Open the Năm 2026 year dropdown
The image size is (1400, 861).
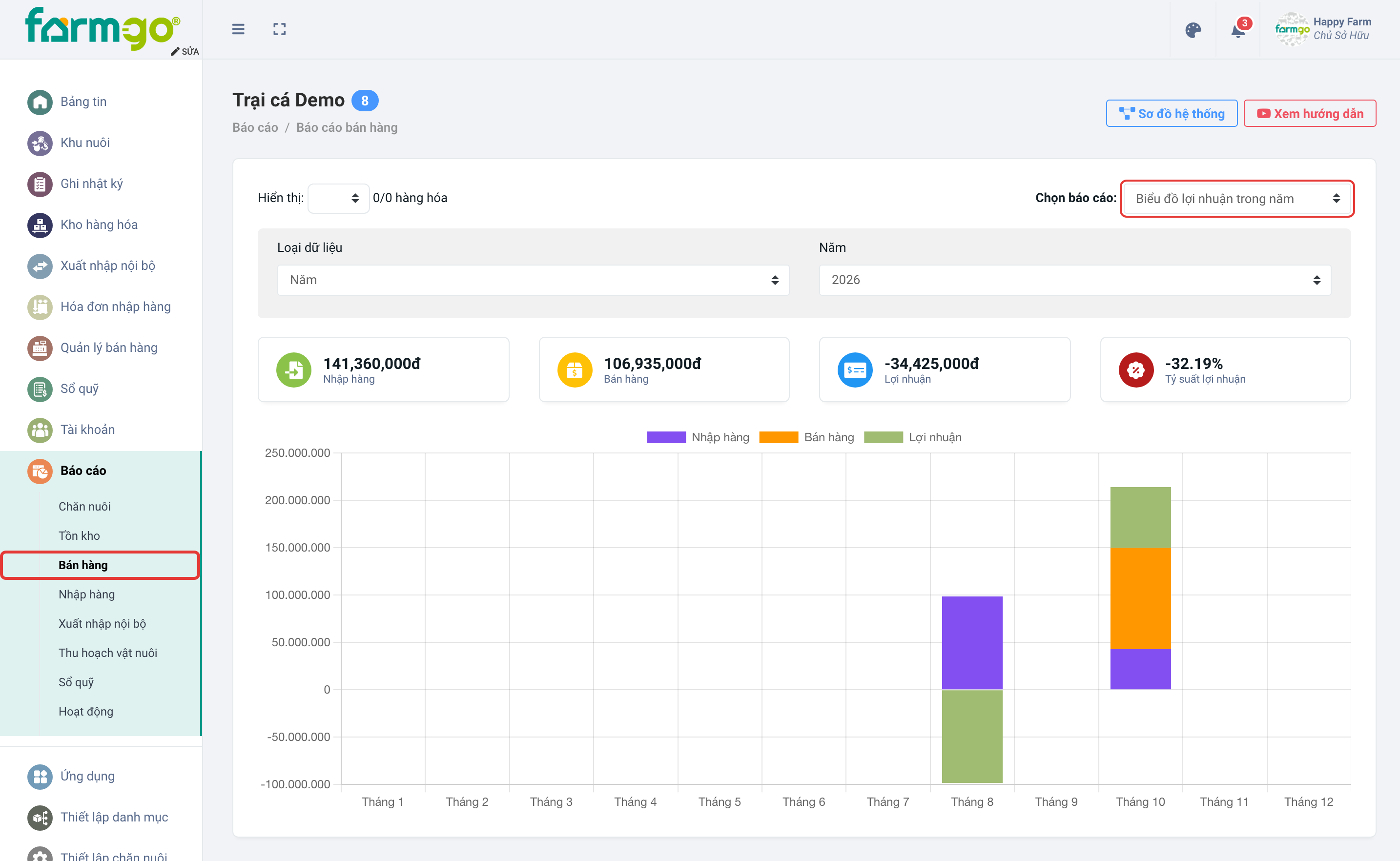[x=1074, y=280]
